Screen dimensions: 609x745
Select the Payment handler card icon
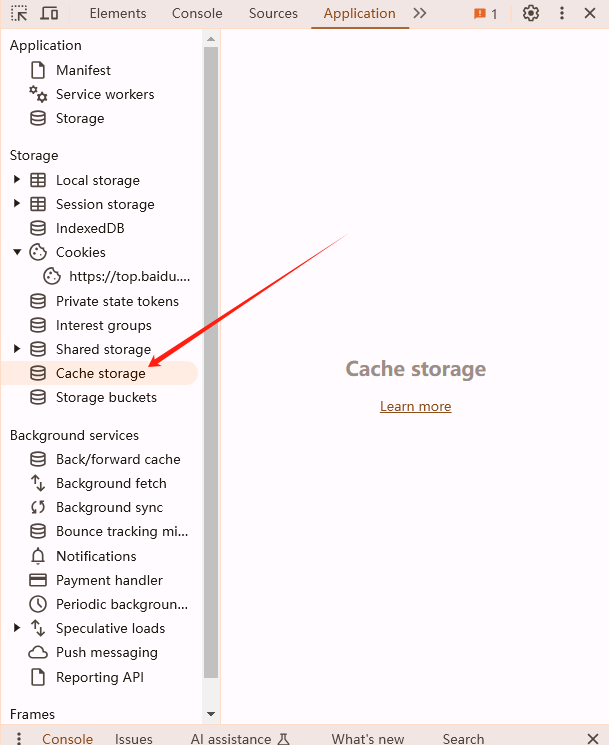[38, 580]
